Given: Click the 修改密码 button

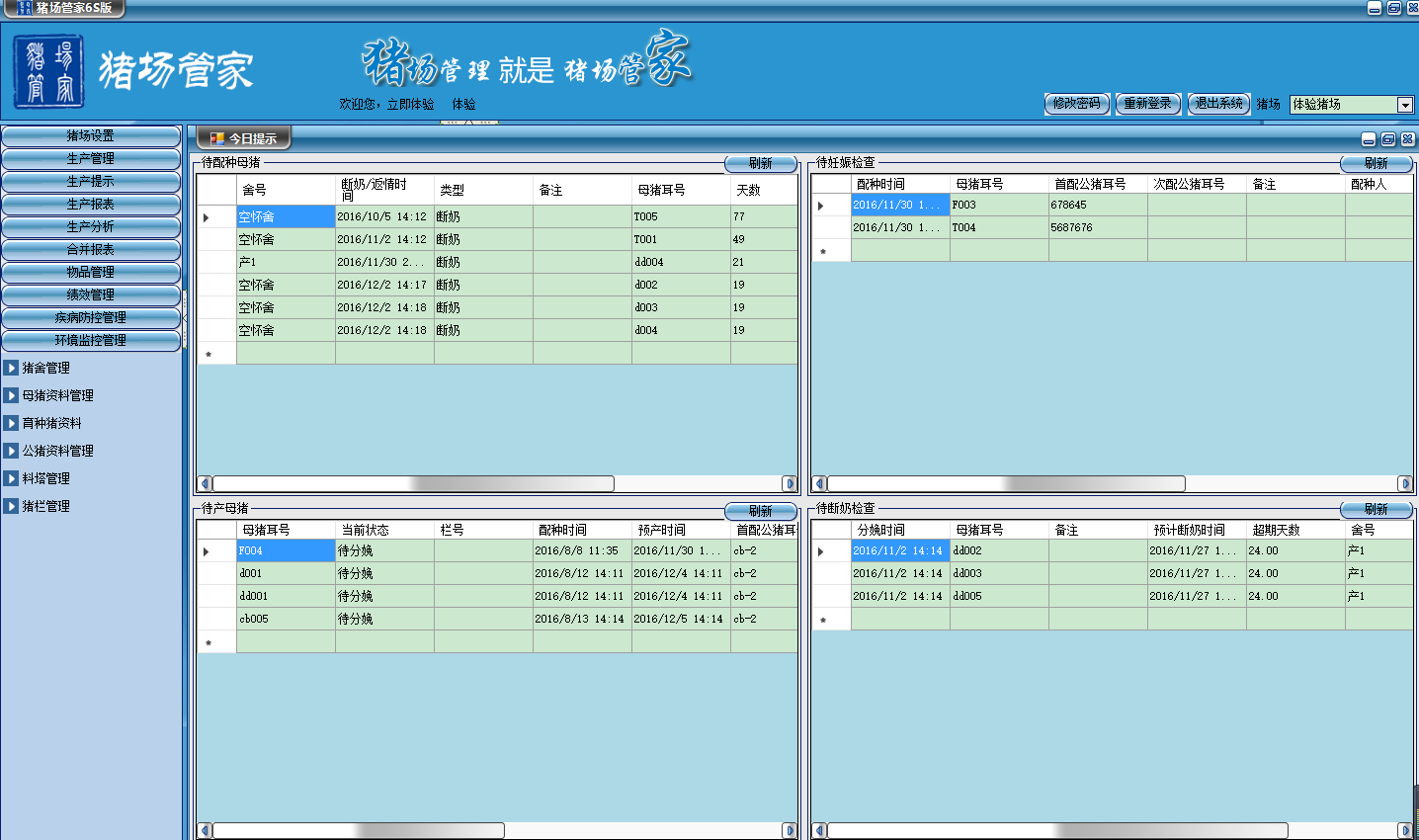Looking at the screenshot, I should pos(1077,104).
